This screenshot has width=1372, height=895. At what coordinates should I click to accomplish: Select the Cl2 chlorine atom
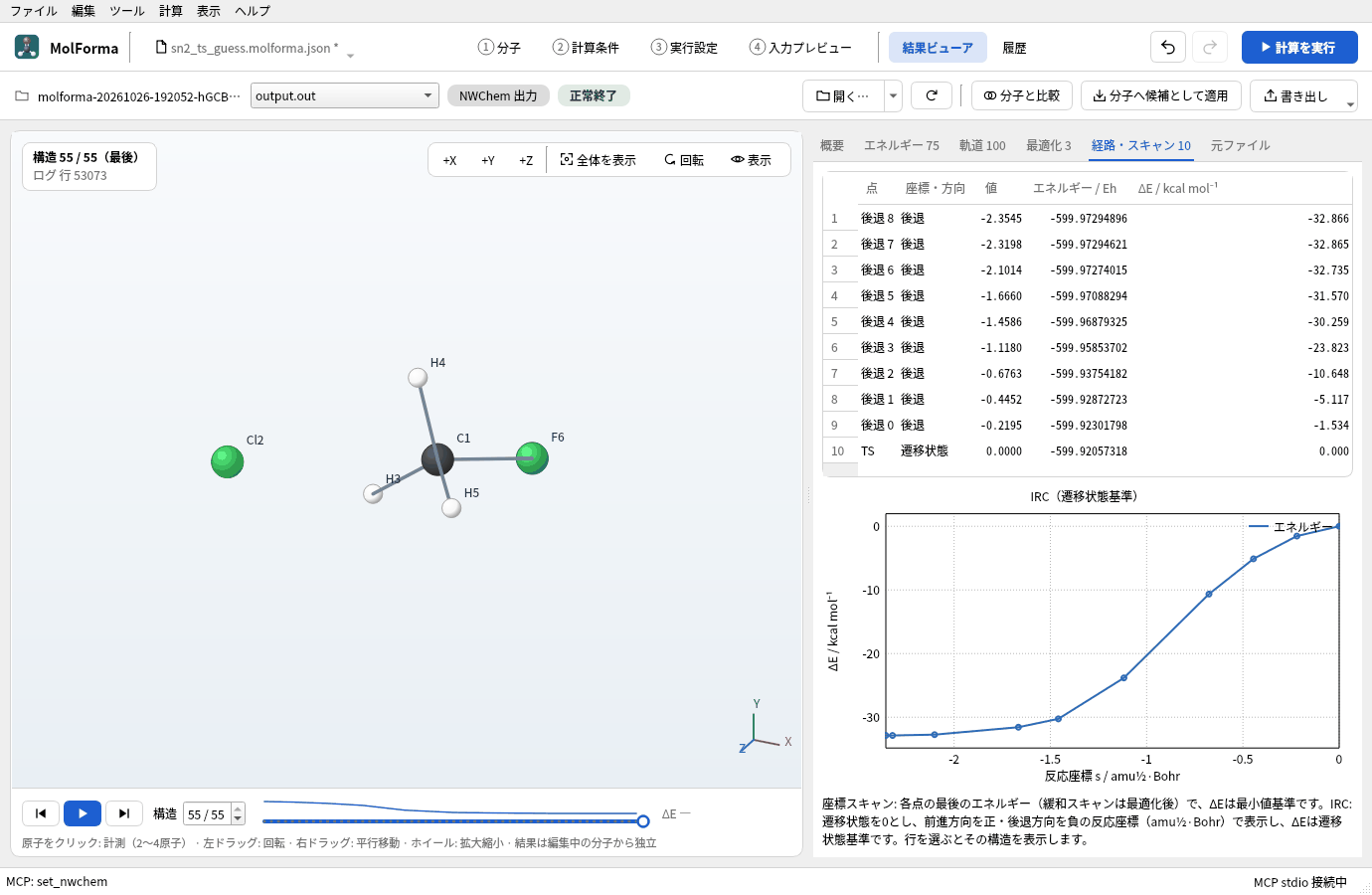coord(228,461)
